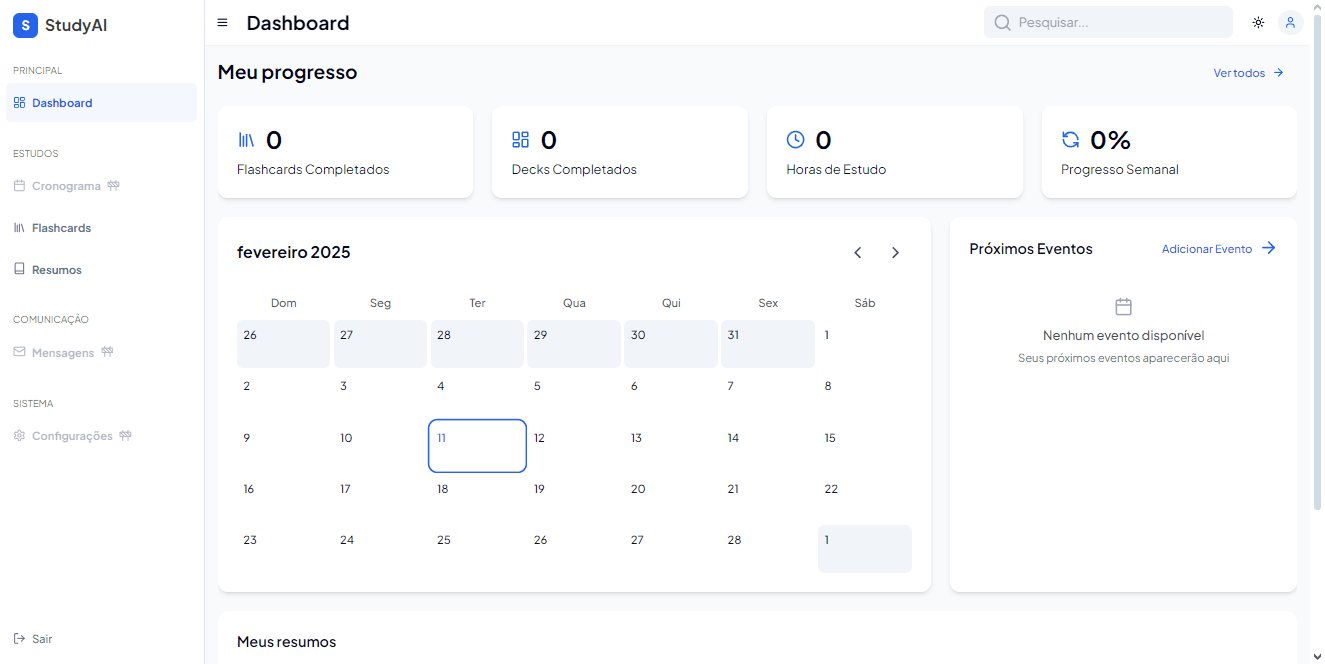Click the Horas de Estudo clock icon
Image resolution: width=1325 pixels, height=664 pixels.
(796, 139)
